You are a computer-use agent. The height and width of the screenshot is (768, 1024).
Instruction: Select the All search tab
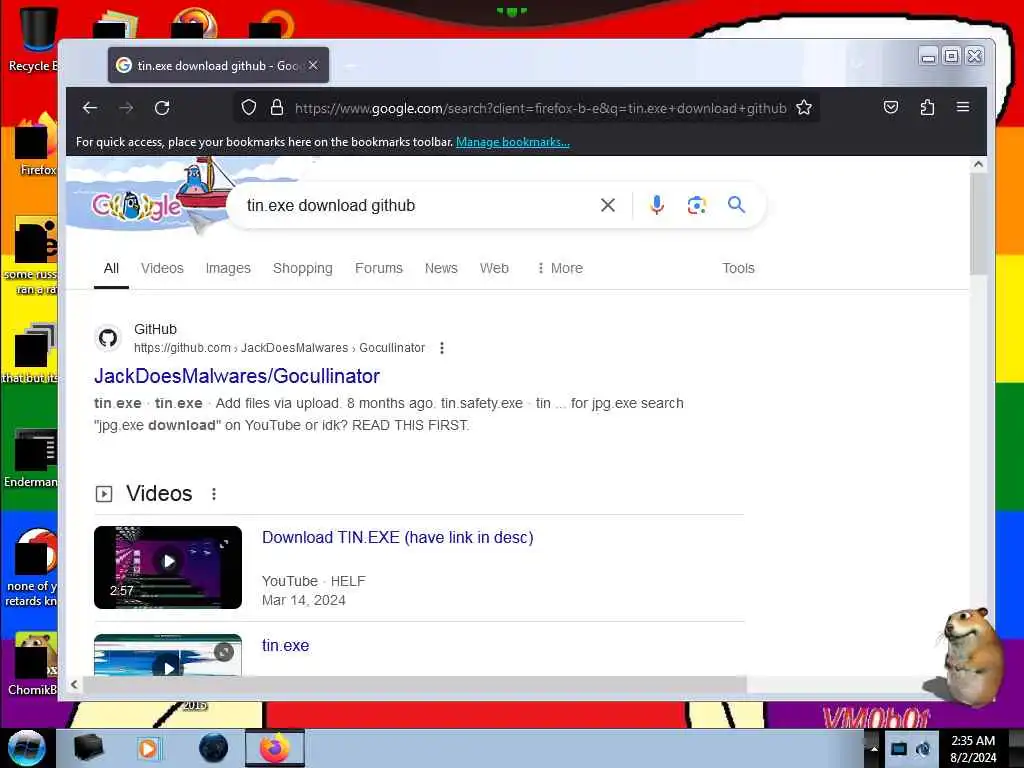[111, 268]
